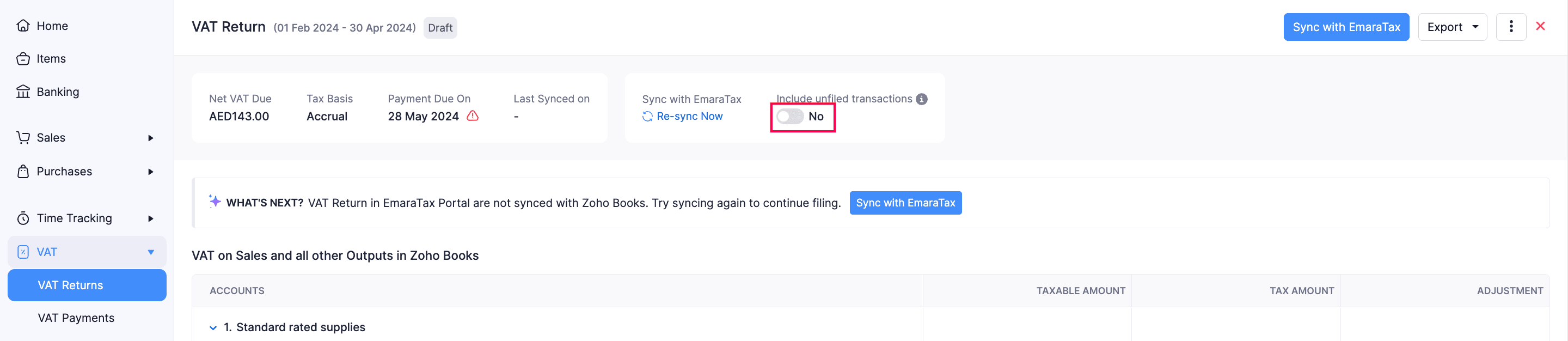This screenshot has height=341, width=1568.
Task: Open VAT Payments menu item
Action: 76,318
